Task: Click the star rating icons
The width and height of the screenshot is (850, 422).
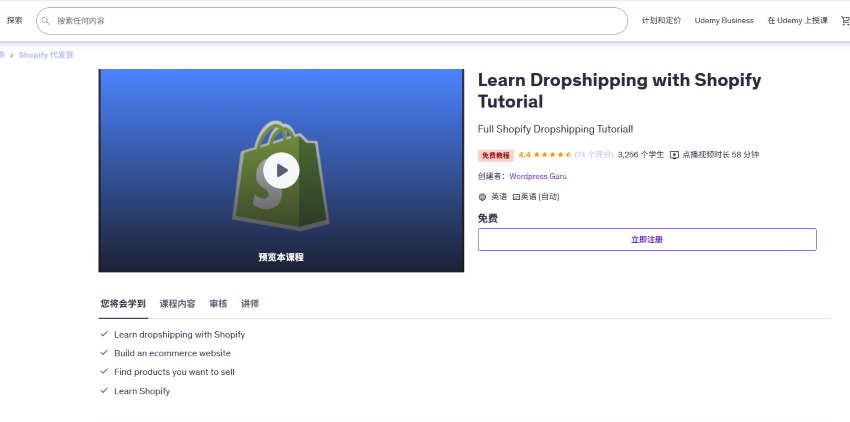Action: pyautogui.click(x=552, y=155)
